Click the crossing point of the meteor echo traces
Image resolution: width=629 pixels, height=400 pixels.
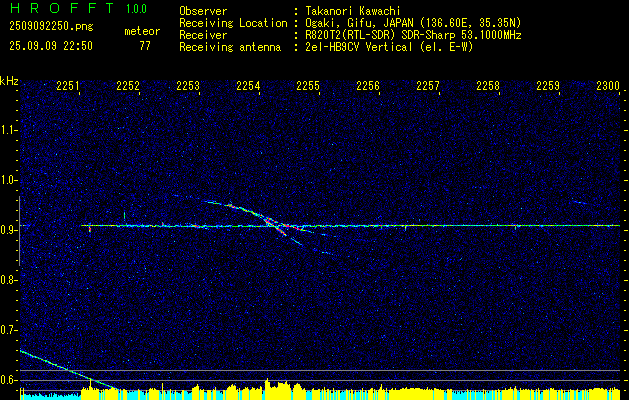pyautogui.click(x=270, y=221)
